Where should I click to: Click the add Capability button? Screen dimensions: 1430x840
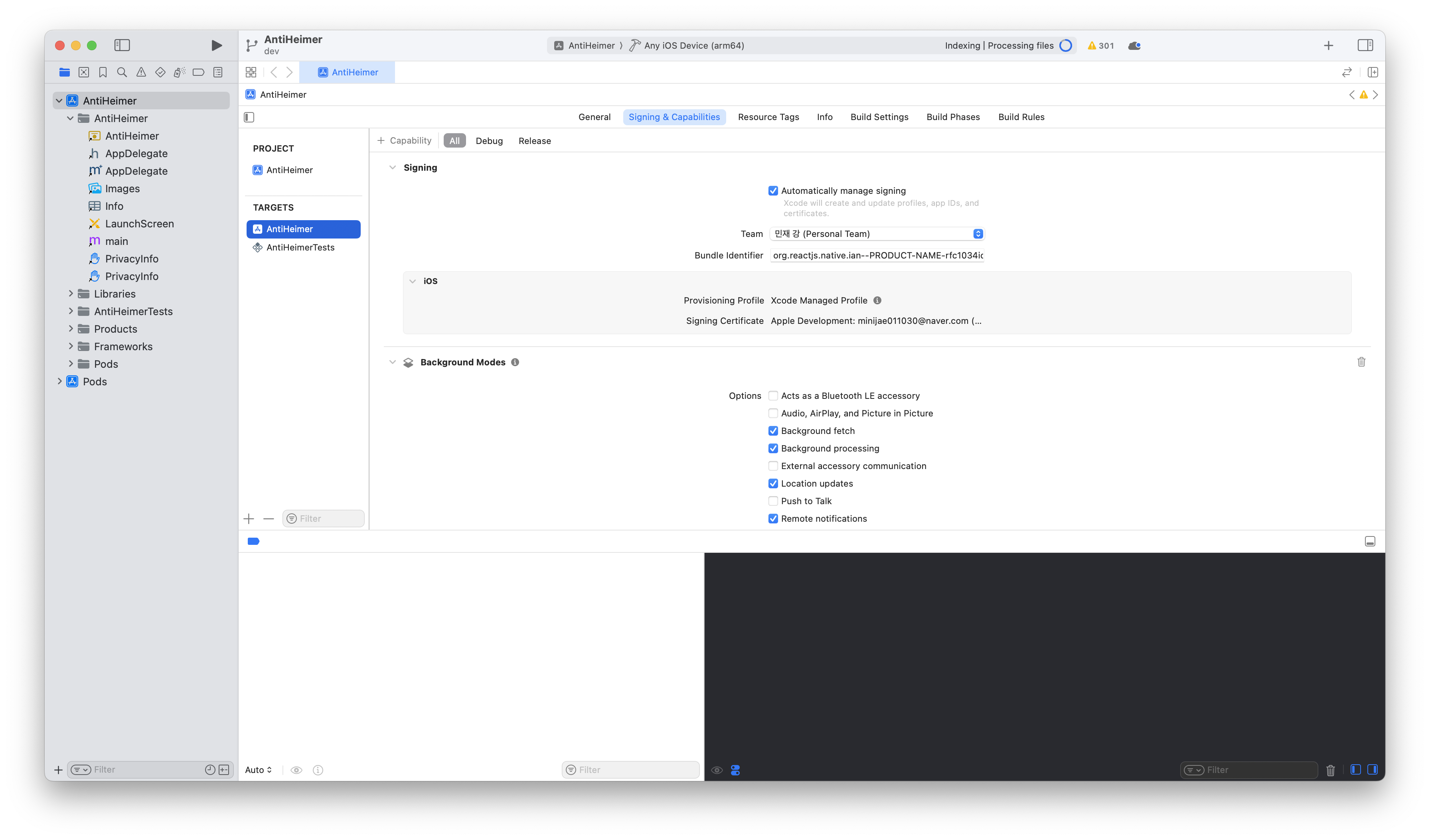pyautogui.click(x=404, y=141)
